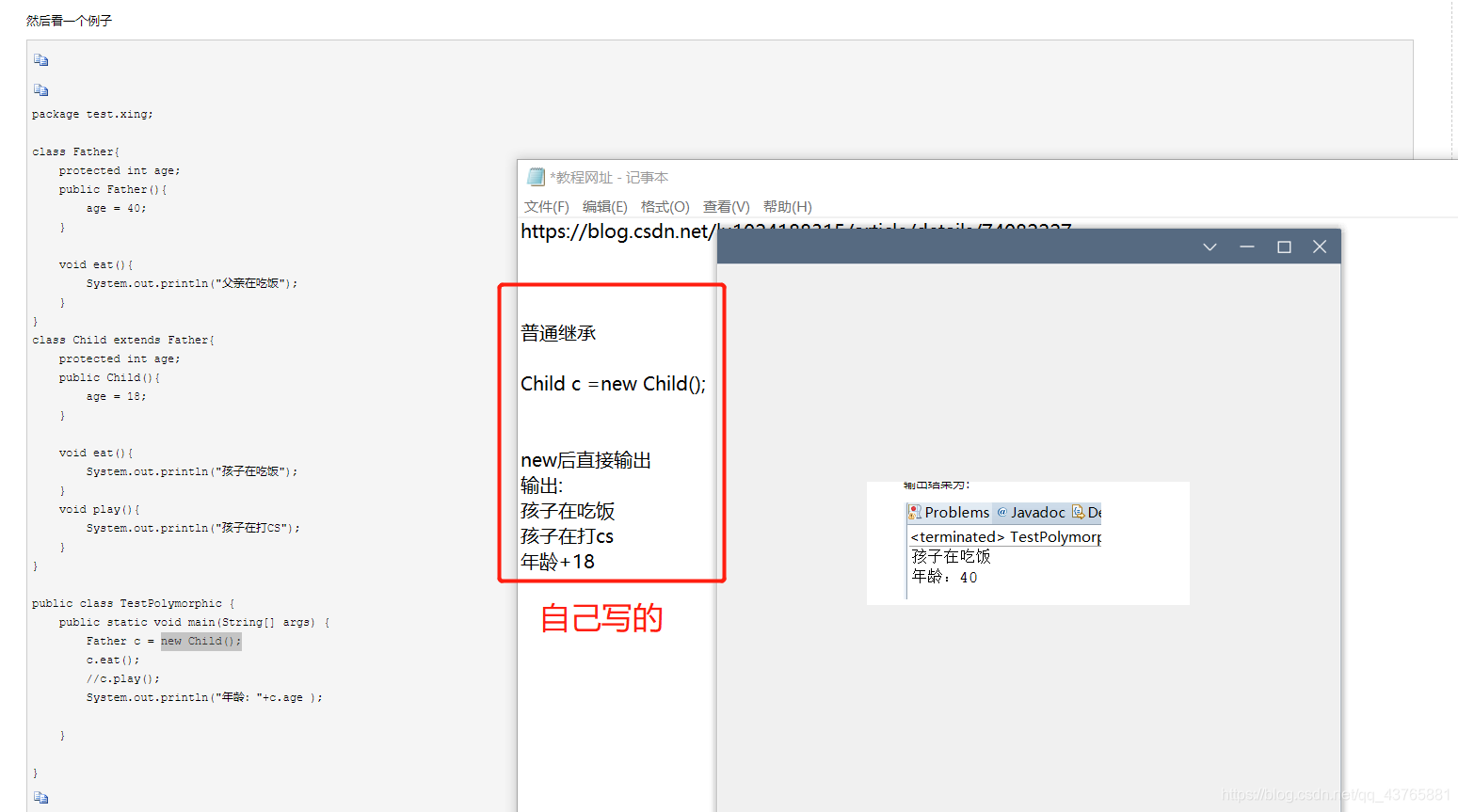Select the Javadoc tab in the Eclipse snippet
This screenshot has height=812, width=1458.
1031,513
